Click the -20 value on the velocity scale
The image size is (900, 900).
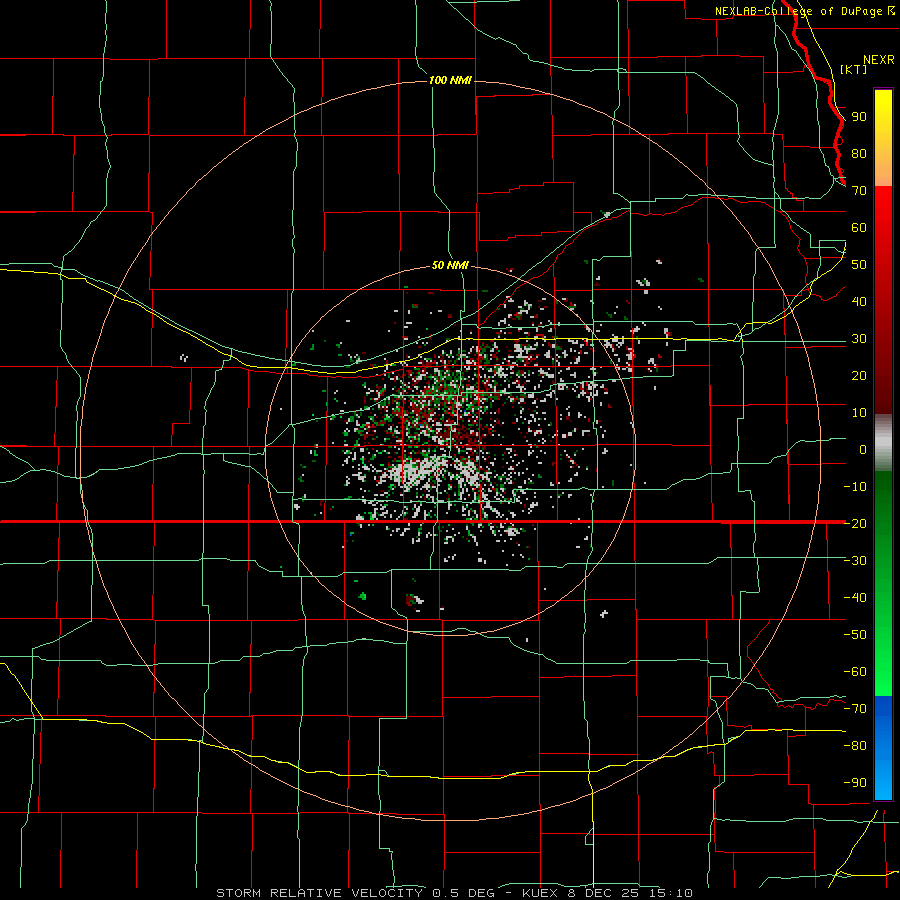click(x=855, y=523)
